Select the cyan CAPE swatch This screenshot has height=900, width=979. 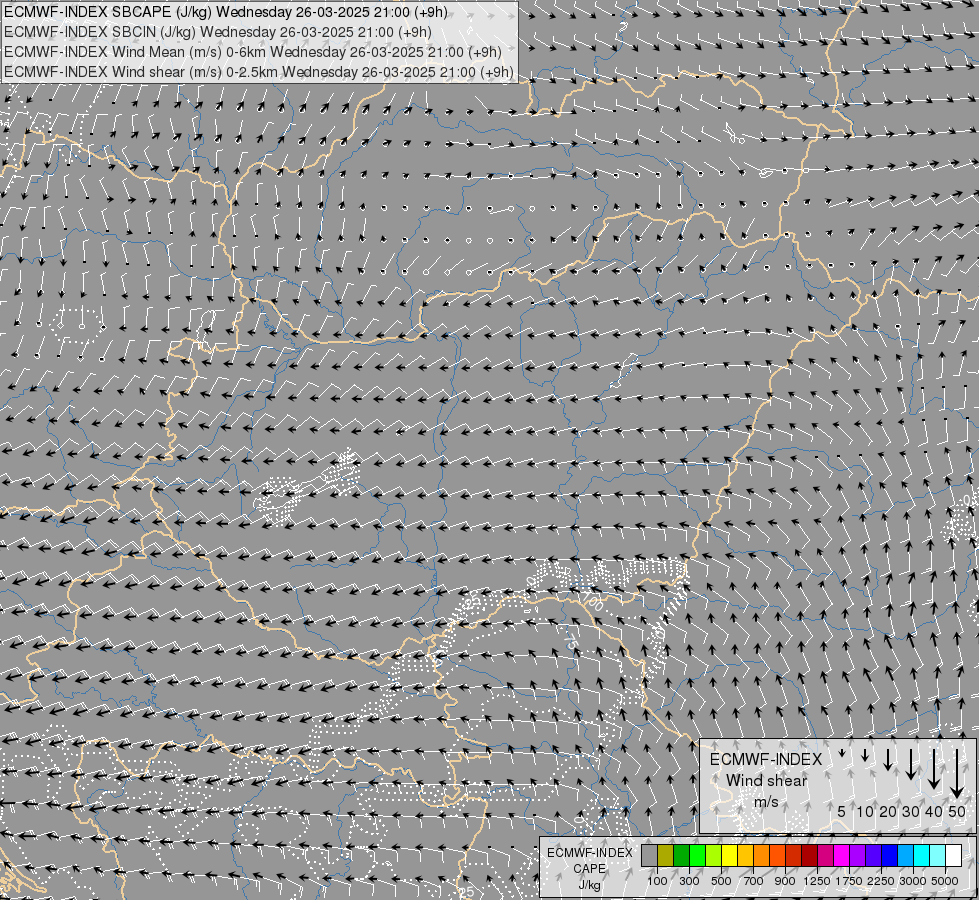(922, 855)
